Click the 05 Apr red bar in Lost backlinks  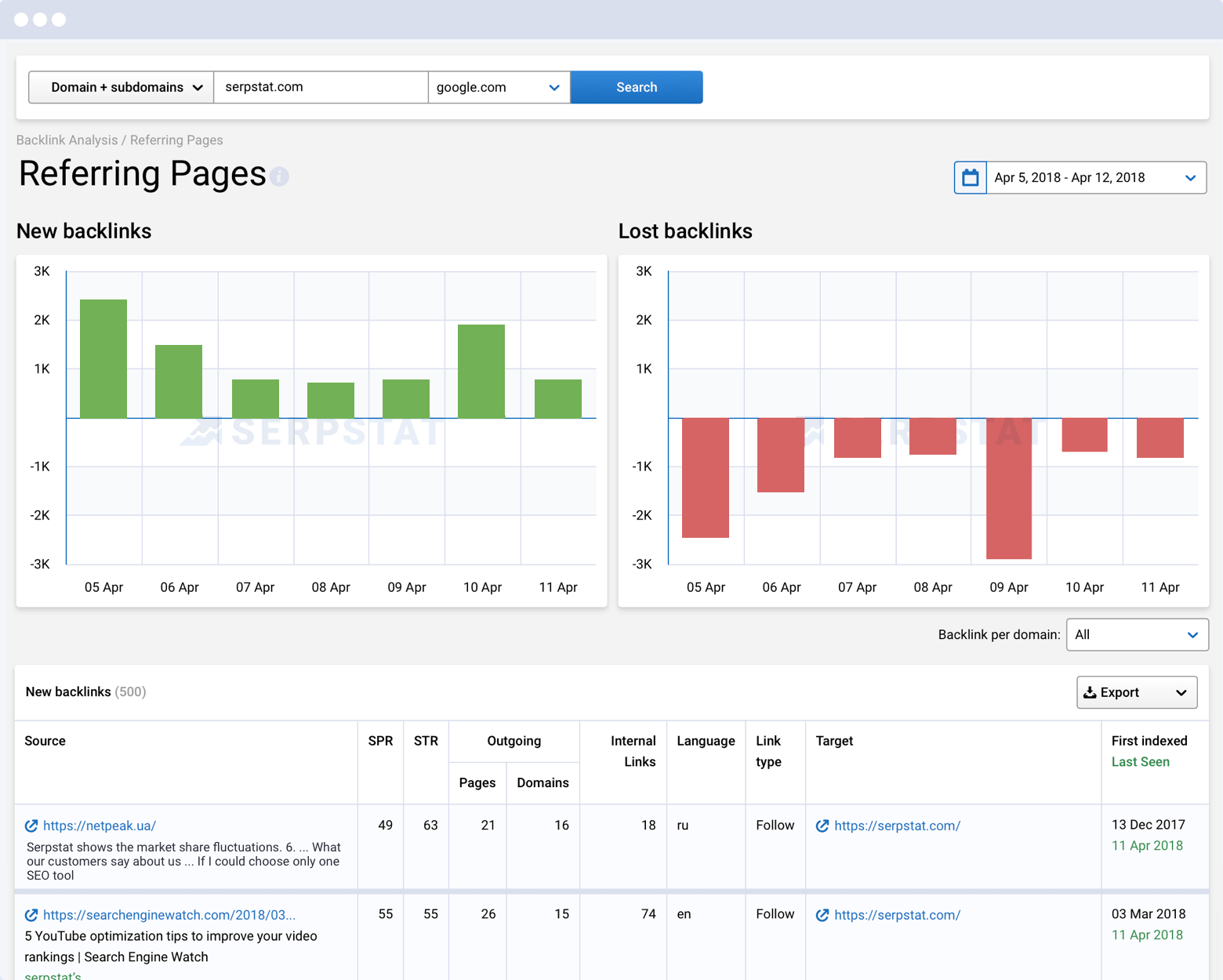[x=706, y=477]
